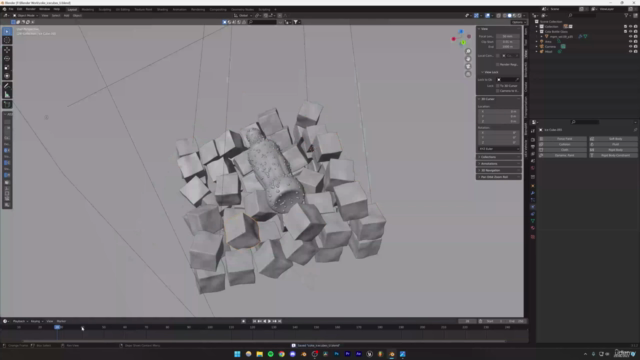Enable Cloth physics button
Image resolution: width=640 pixels, height=360 pixels.
coord(562,150)
